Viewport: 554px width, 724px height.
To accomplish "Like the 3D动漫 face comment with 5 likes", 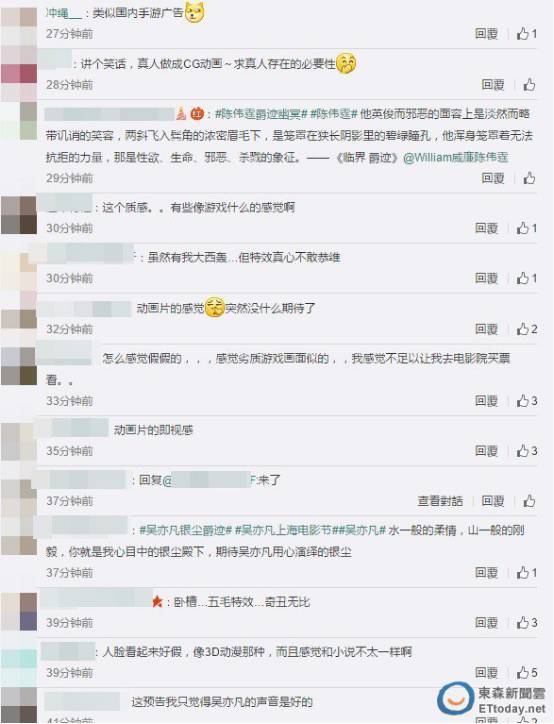I will click(x=527, y=672).
